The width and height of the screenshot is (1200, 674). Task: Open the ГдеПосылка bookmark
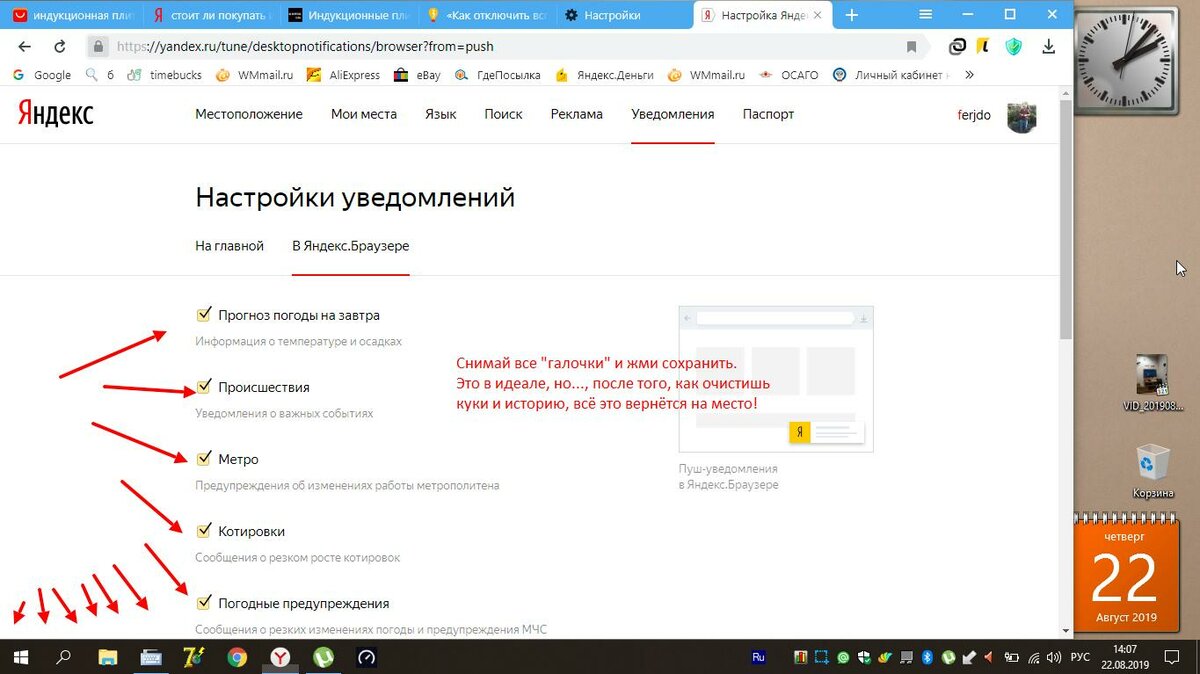(x=497, y=75)
